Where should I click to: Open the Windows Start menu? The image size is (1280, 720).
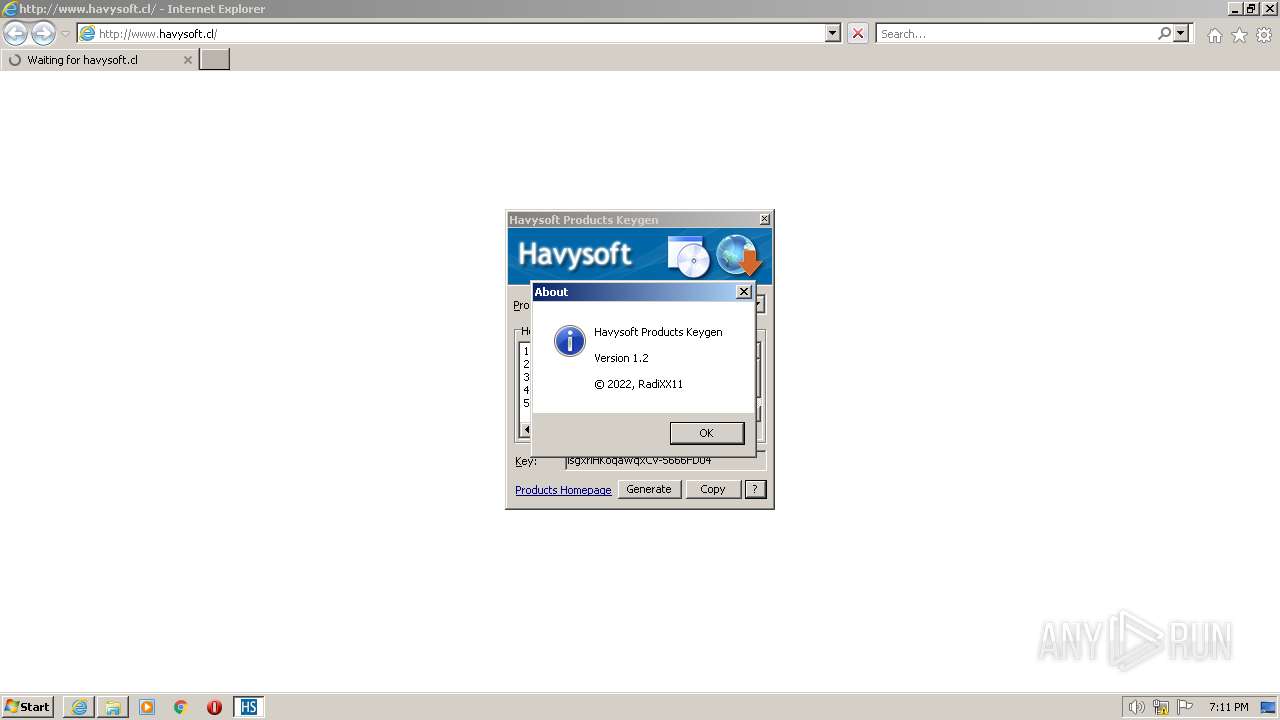(27, 707)
